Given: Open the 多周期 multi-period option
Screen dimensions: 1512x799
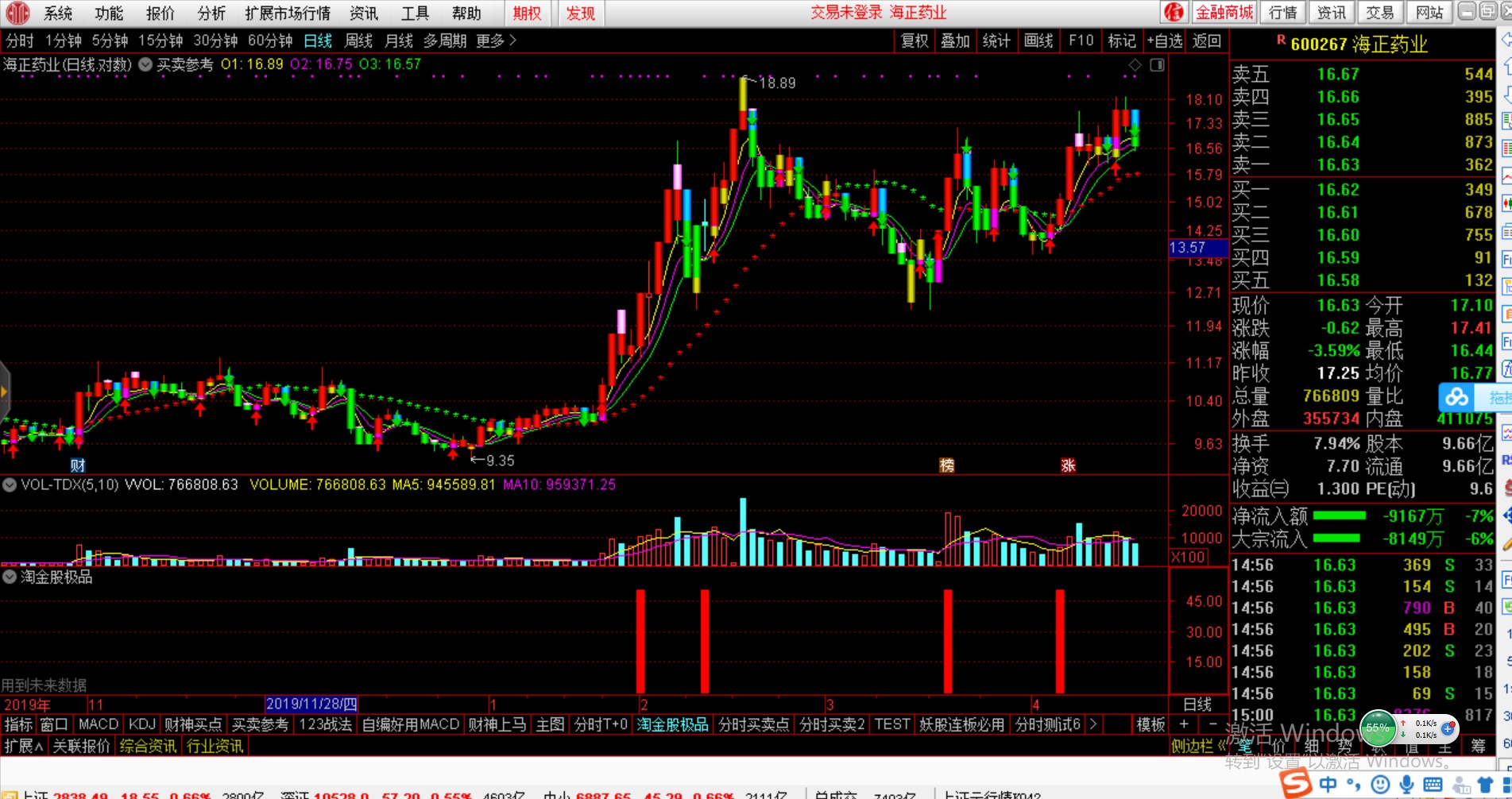Looking at the screenshot, I should pyautogui.click(x=445, y=41).
